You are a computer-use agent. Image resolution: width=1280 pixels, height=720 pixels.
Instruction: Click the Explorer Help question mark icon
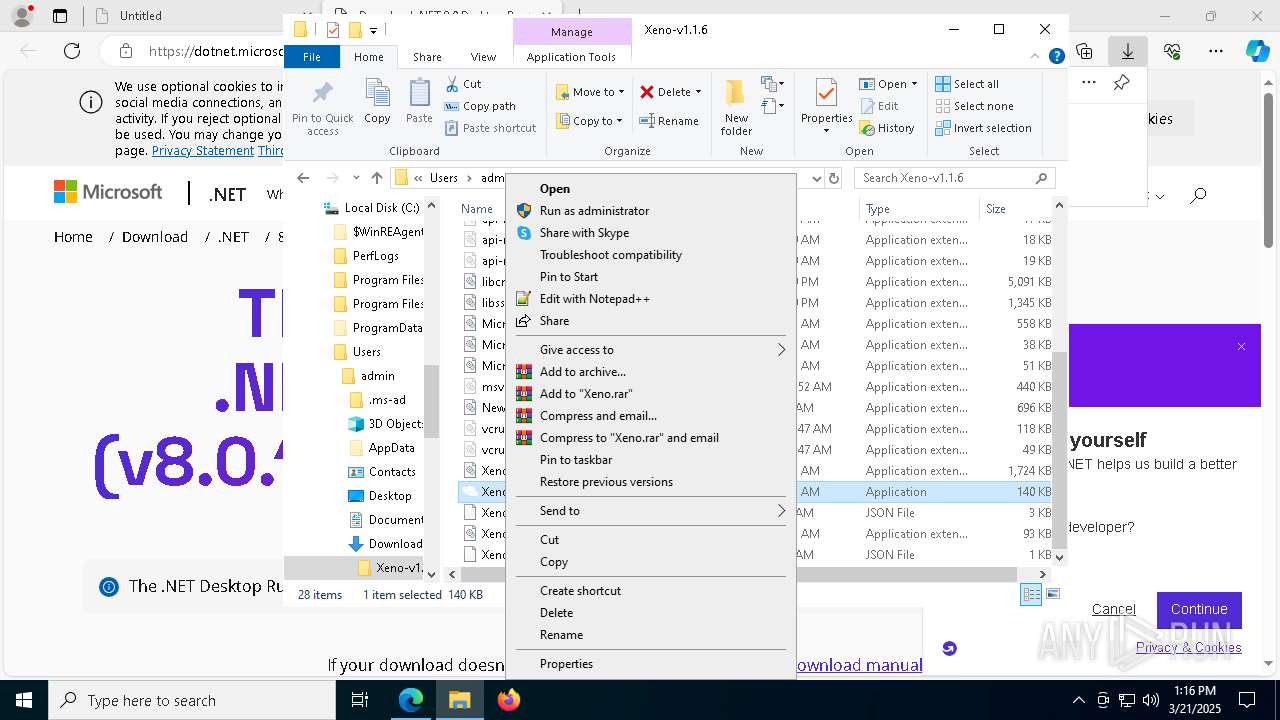pyautogui.click(x=1056, y=57)
